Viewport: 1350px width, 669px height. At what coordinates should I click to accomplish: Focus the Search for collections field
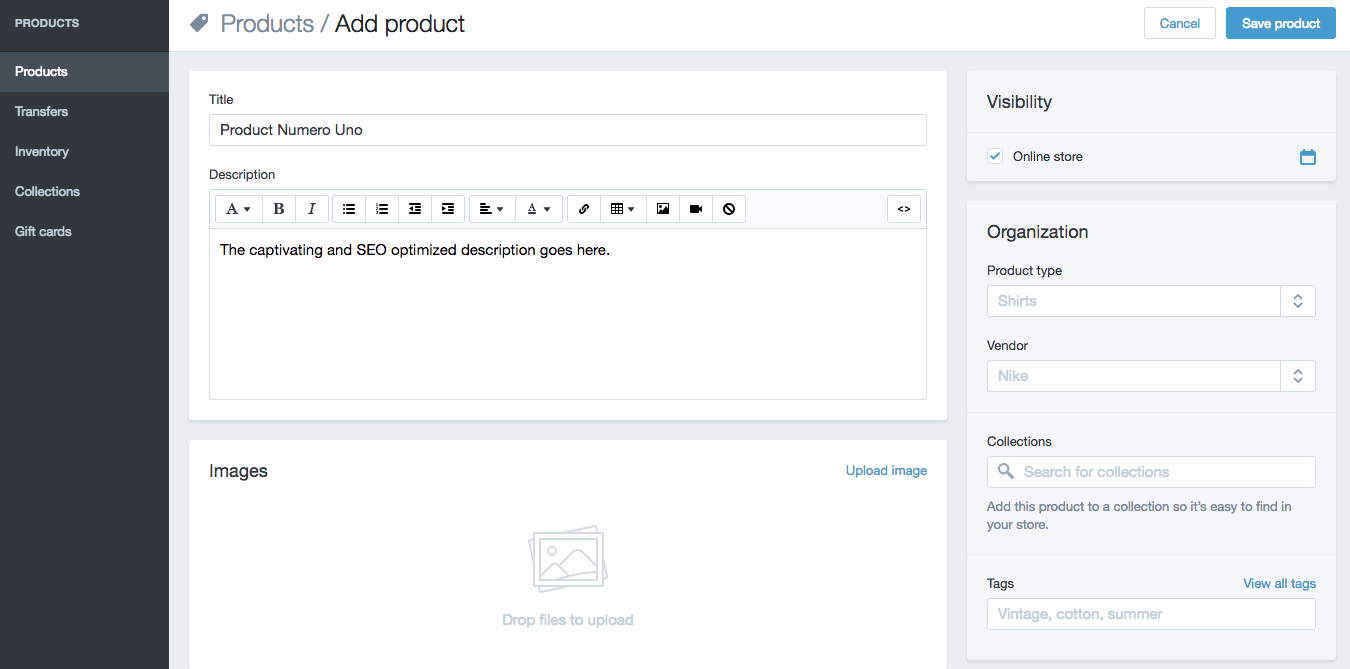click(x=1151, y=472)
